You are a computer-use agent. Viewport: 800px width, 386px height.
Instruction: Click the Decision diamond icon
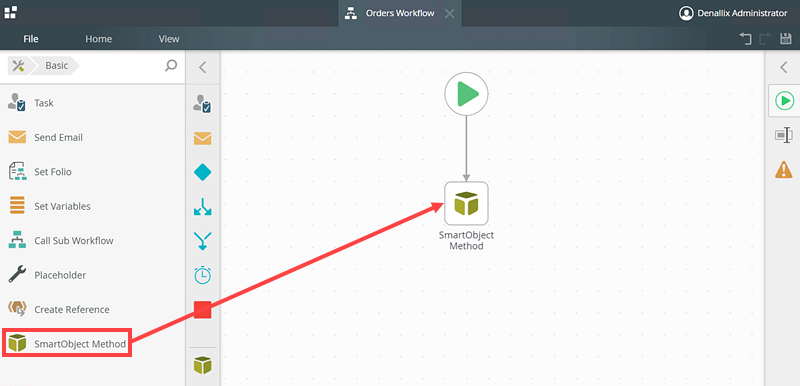coord(203,172)
